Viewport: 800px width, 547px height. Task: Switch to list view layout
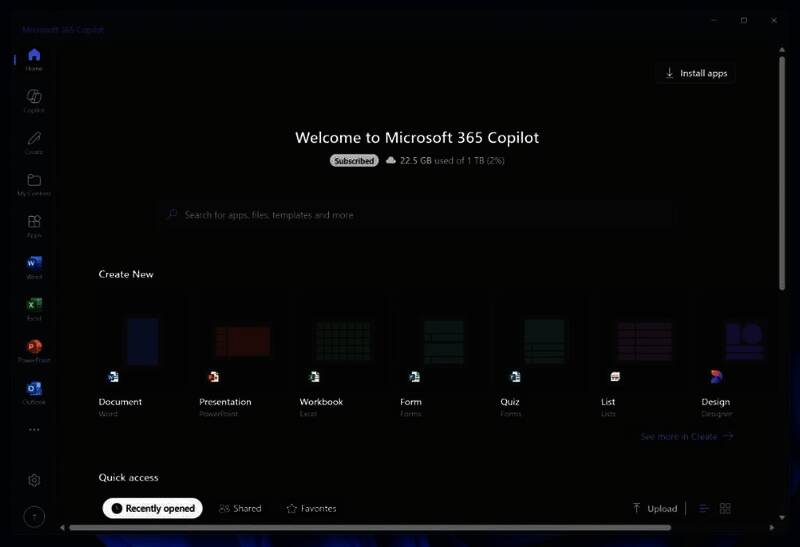[704, 509]
